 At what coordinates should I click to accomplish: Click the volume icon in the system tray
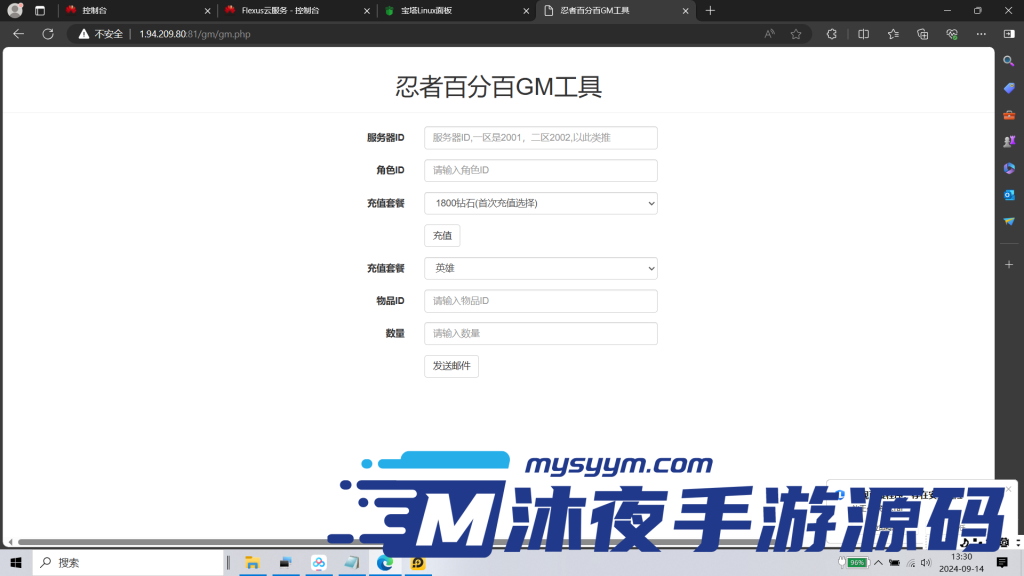[926, 562]
